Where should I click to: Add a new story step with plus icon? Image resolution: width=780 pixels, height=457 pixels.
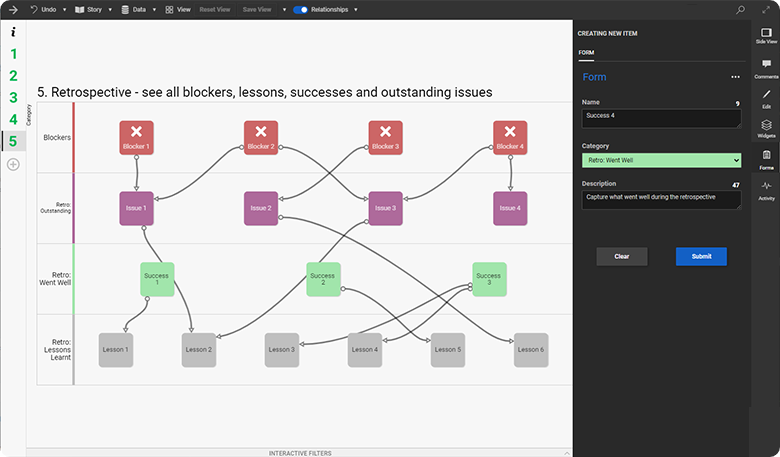(x=13, y=164)
